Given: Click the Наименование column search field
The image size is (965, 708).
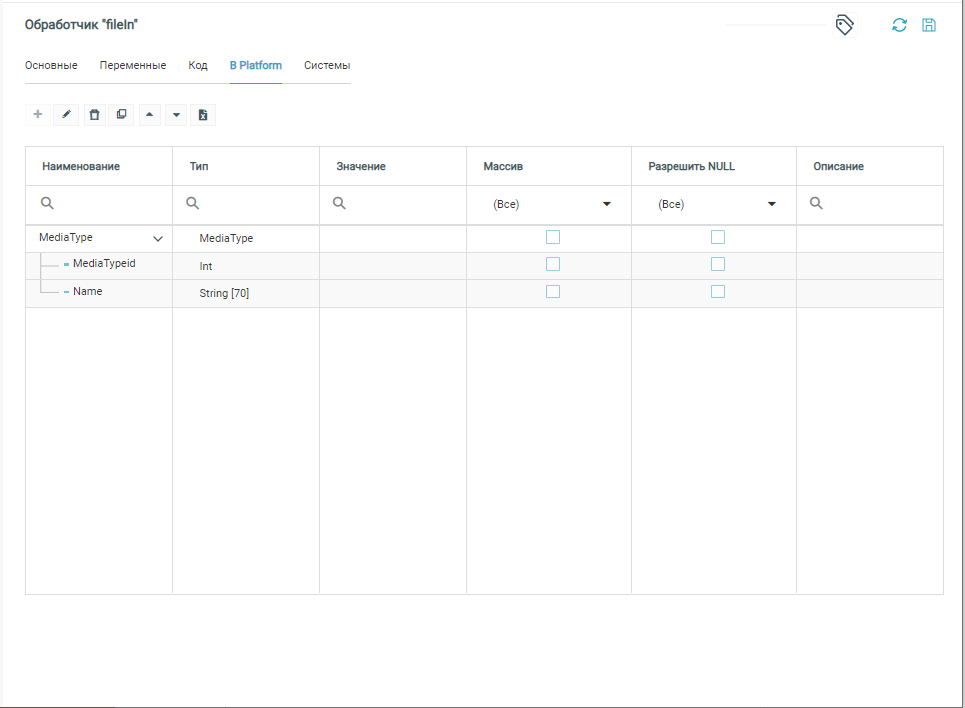Looking at the screenshot, I should 105,204.
